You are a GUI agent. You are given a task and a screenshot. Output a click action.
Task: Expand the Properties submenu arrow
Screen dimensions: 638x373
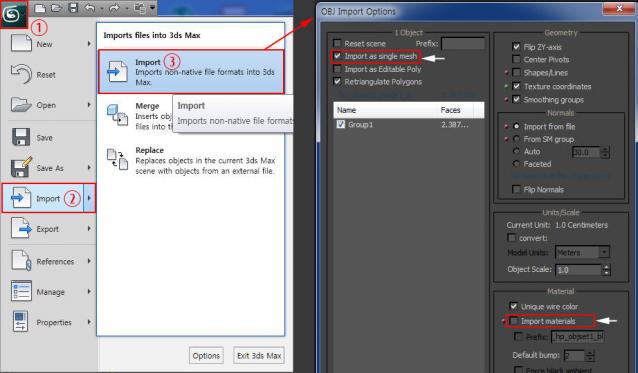pyautogui.click(x=89, y=322)
